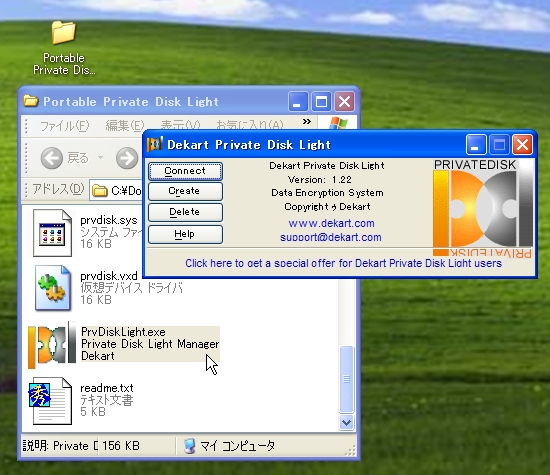Click the vertical scrollbar thumb in Explorer

point(347,379)
